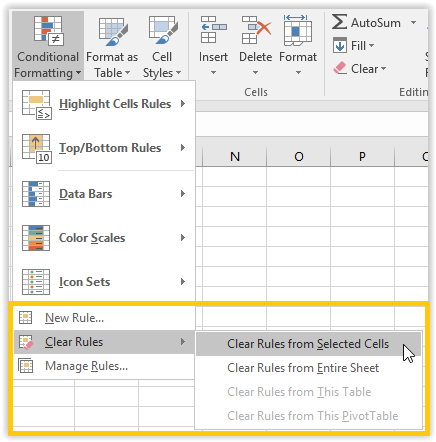Click the Insert cells icon
Image resolution: width=436 pixels, height=442 pixels.
[213, 30]
